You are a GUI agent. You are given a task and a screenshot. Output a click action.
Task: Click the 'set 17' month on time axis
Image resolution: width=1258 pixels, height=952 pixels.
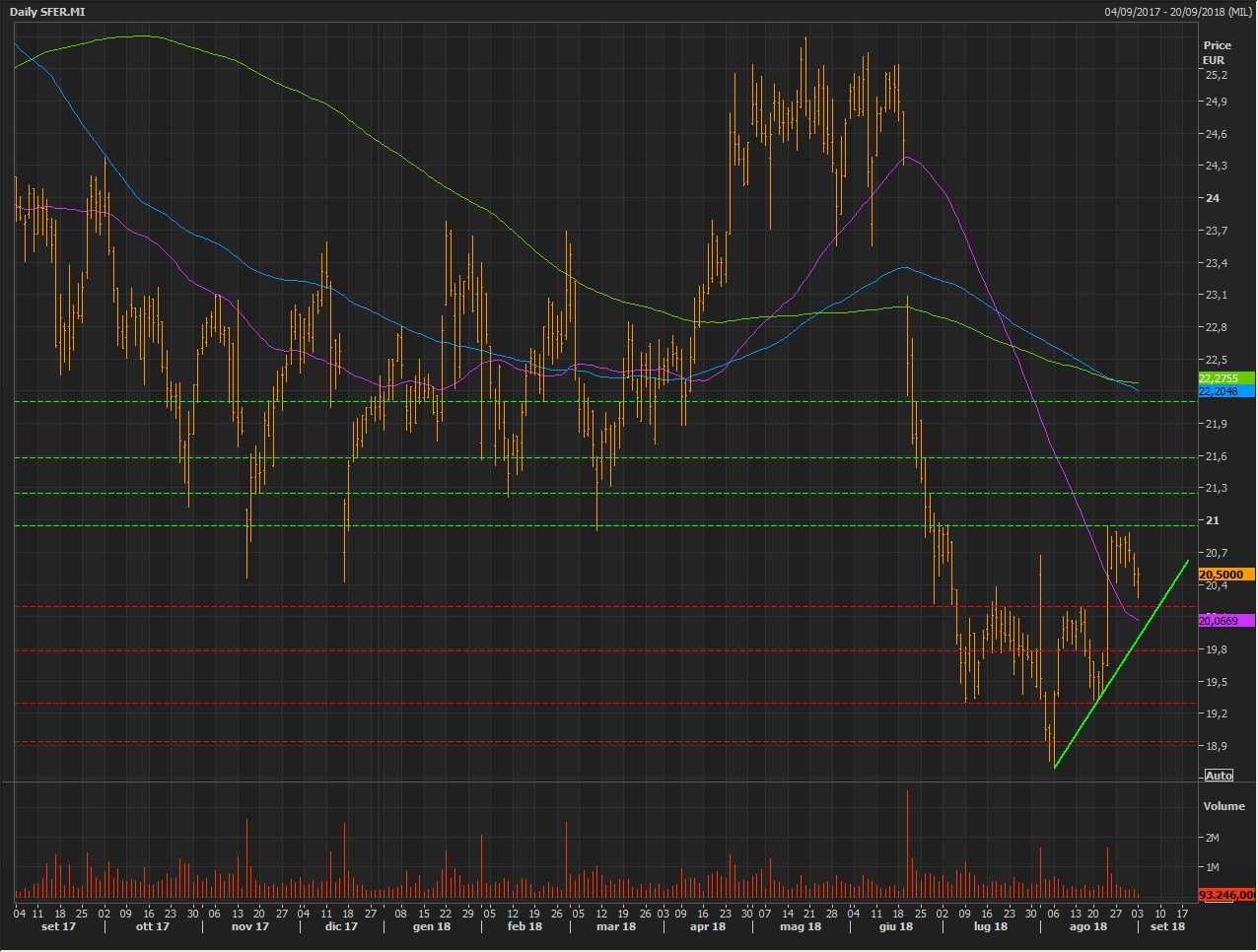[x=58, y=926]
